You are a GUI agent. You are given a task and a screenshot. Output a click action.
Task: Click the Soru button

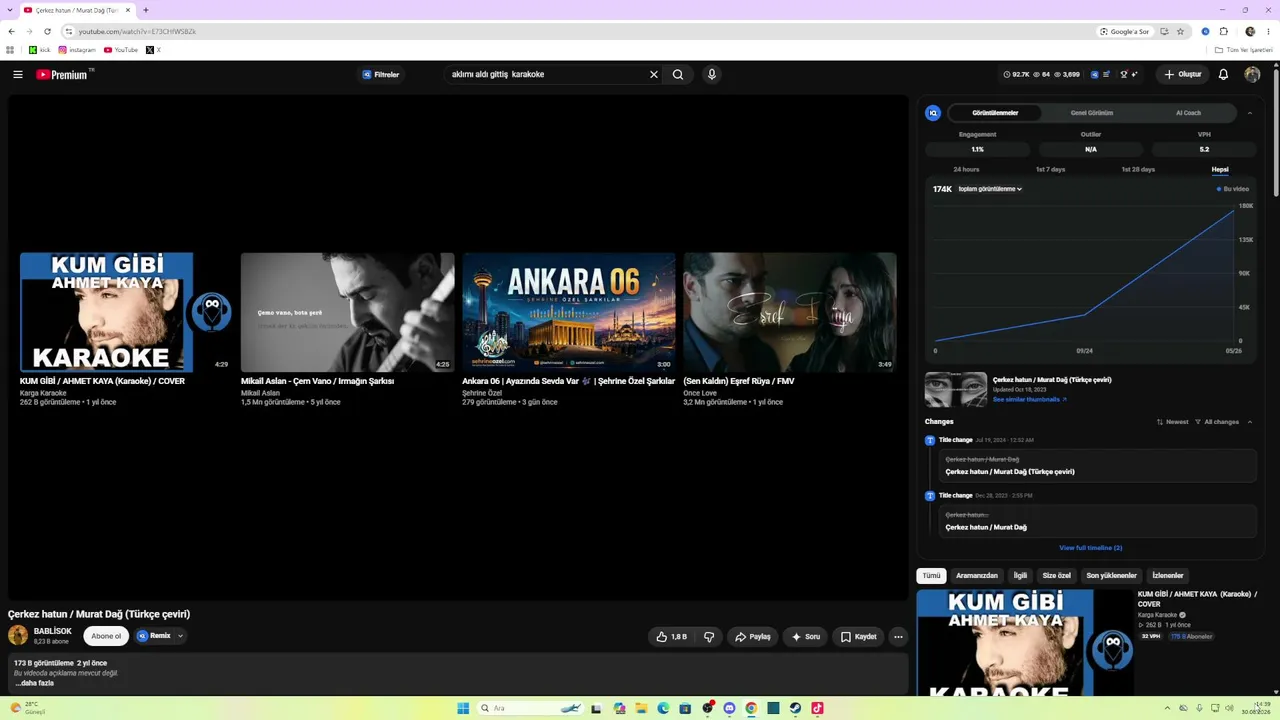pyautogui.click(x=805, y=637)
